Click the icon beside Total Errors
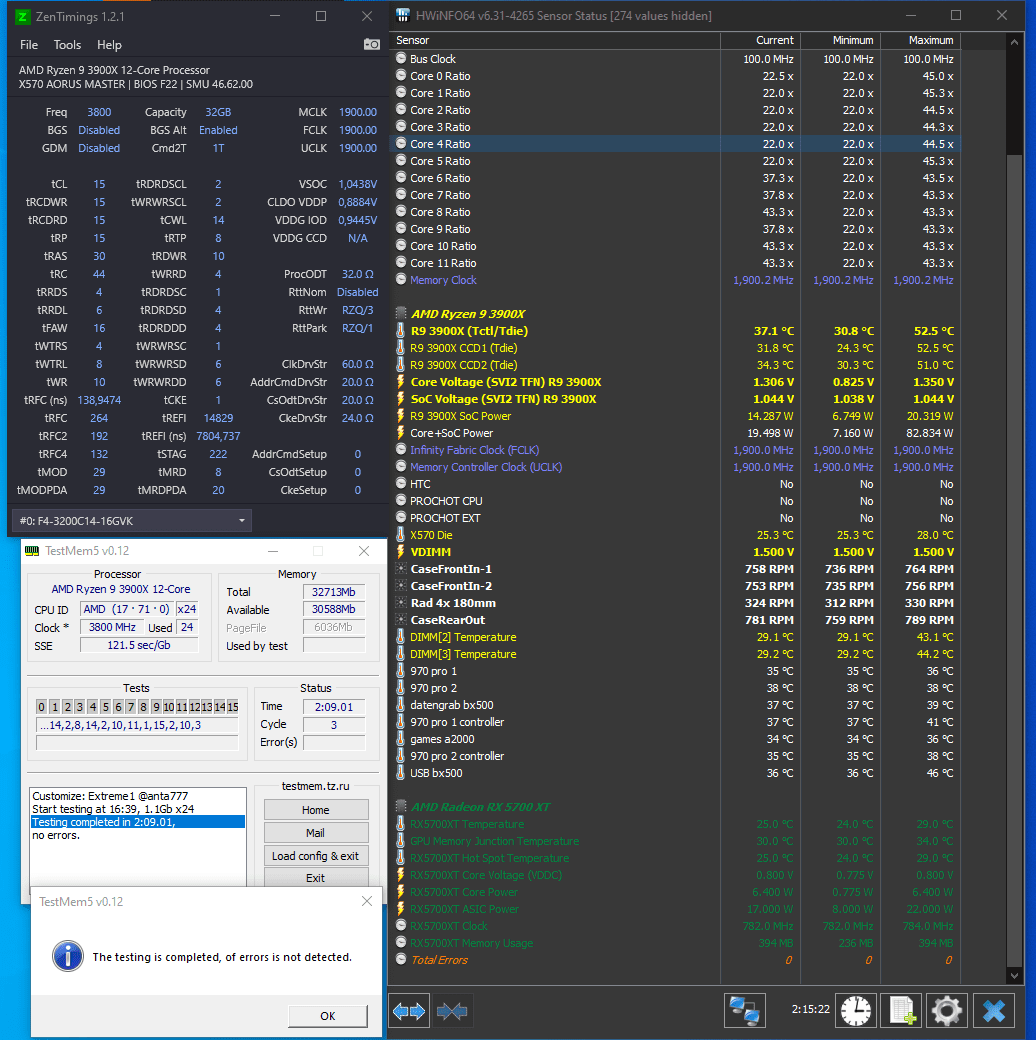The image size is (1036, 1040). (401, 959)
